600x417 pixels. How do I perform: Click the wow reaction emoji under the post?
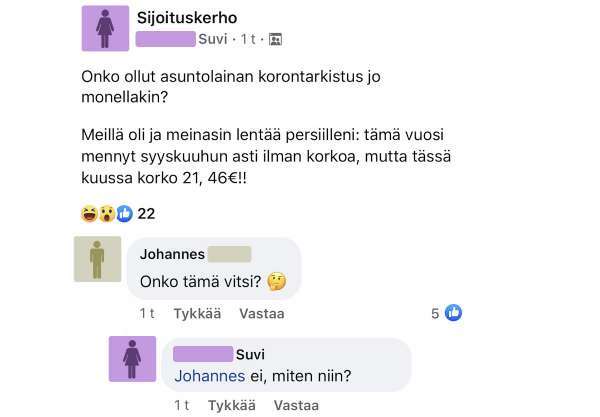pyautogui.click(x=106, y=213)
